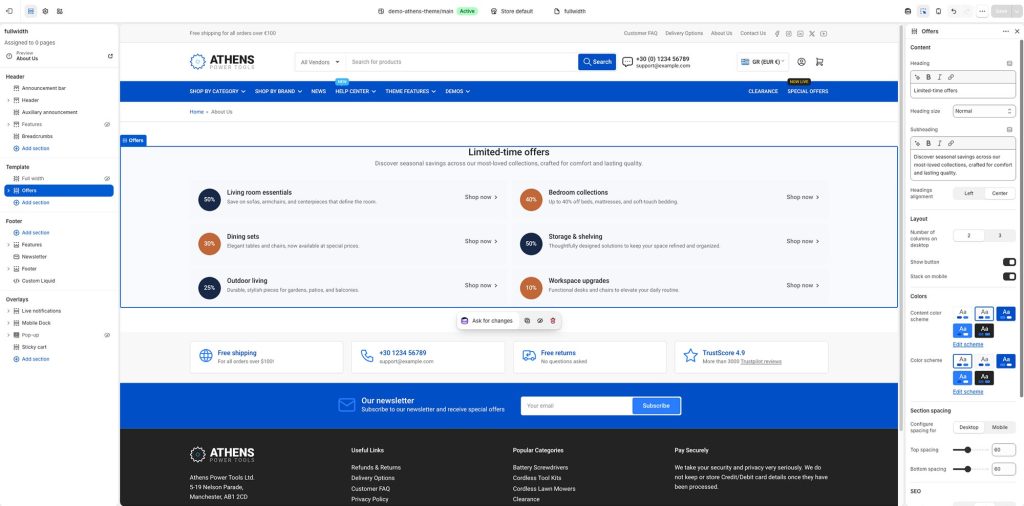Viewport: 1024px width, 506px height.
Task: Click the Heading dynamic source icon
Action: coord(1010,63)
